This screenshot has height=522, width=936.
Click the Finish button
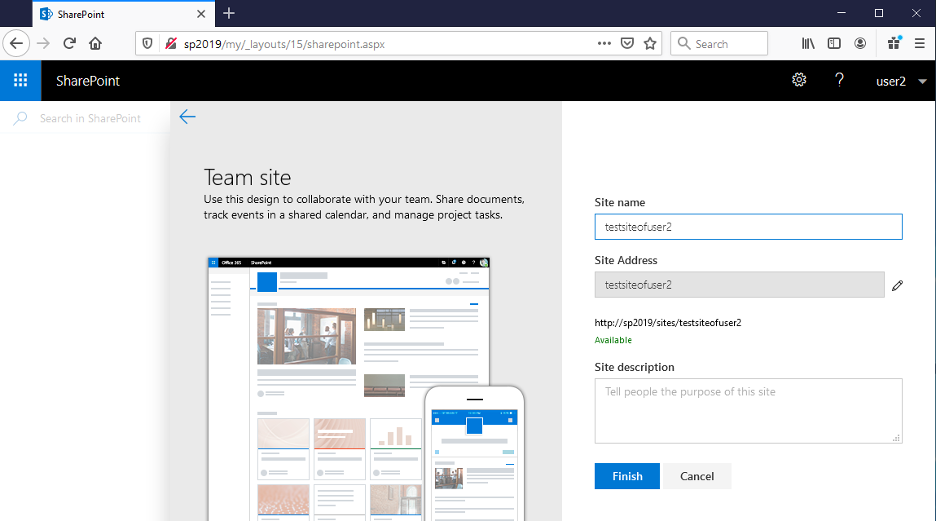(627, 476)
